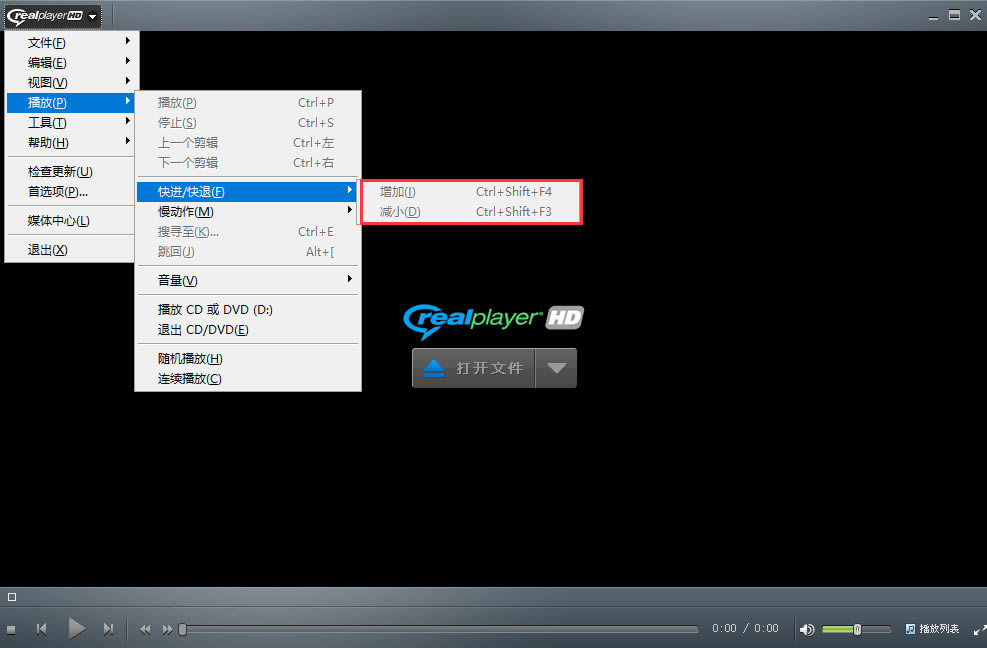Click the fast-forward double-arrow icon
The height and width of the screenshot is (648, 987).
(x=166, y=628)
